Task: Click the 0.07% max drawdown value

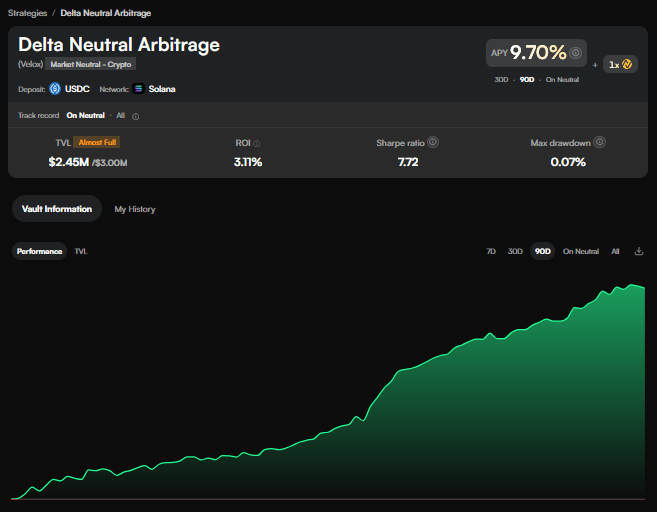Action: [x=568, y=162]
